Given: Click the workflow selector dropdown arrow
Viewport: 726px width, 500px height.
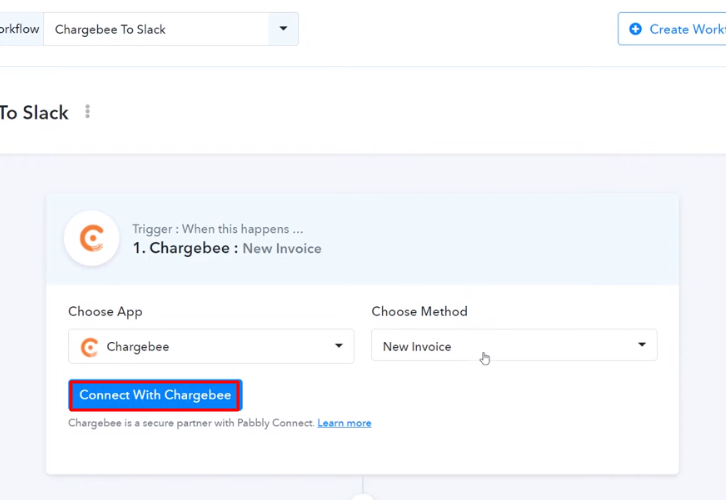Looking at the screenshot, I should (x=283, y=29).
